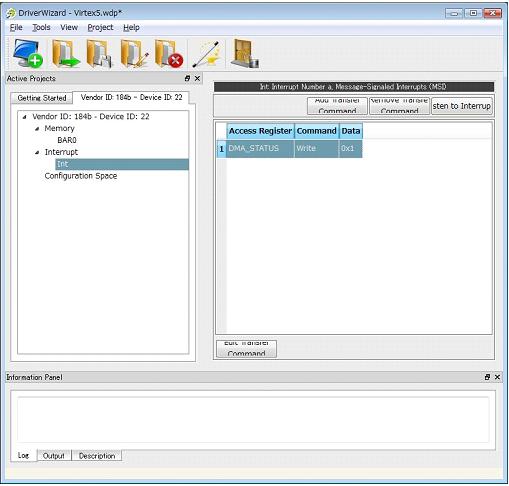
Task: Open the File menu
Action: [x=16, y=27]
